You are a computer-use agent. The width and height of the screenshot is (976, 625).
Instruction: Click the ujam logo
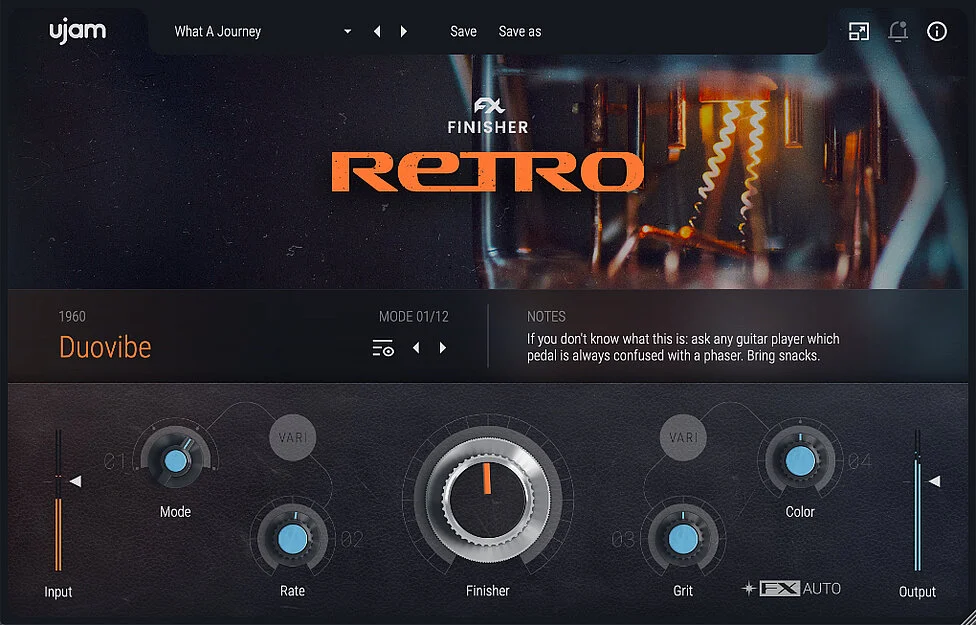tap(75, 30)
